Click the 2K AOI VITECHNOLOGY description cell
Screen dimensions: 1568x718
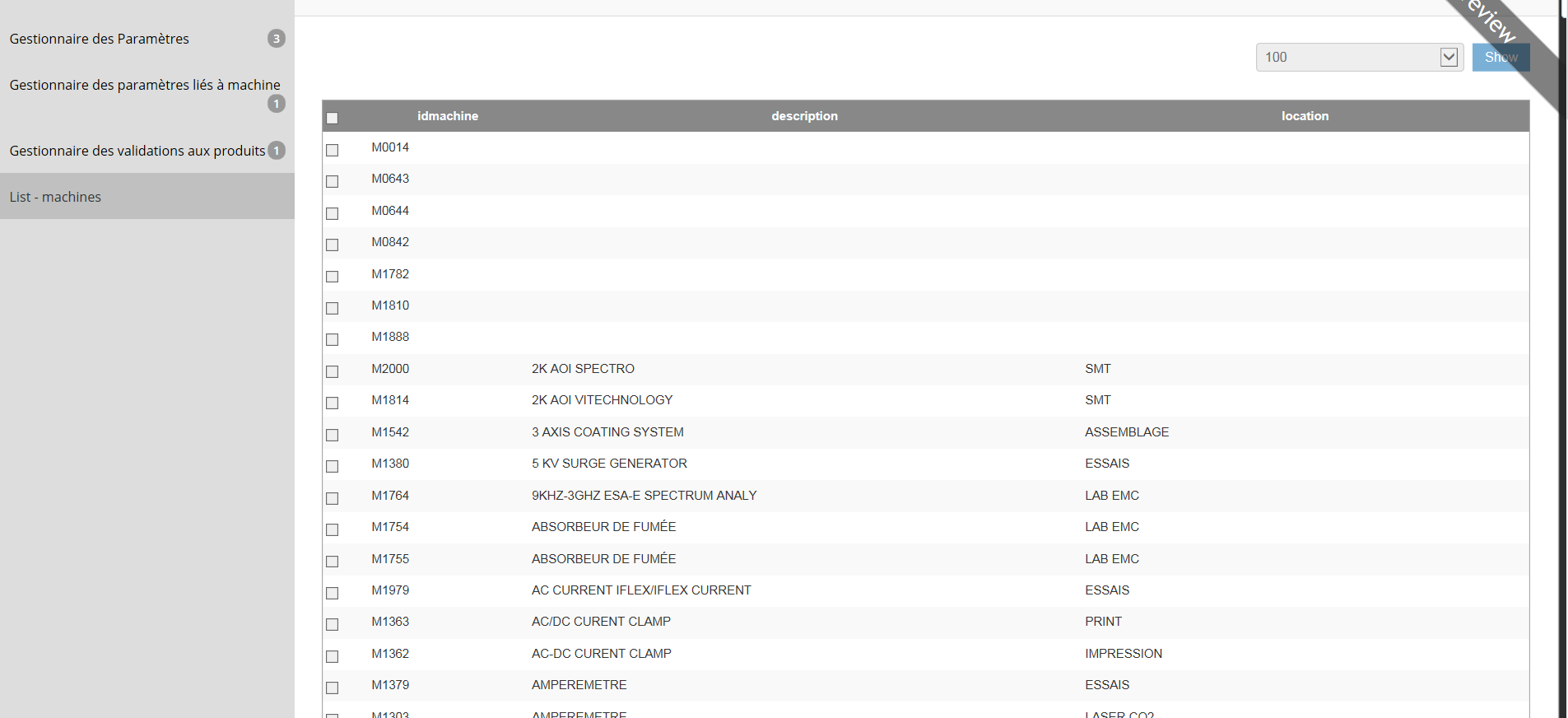coord(602,400)
